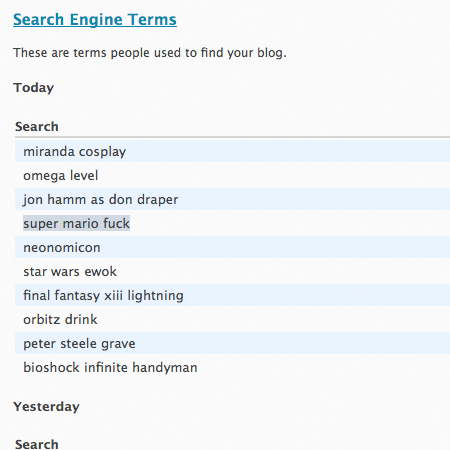The image size is (450, 450).
Task: Click the 'jon hamm as don draper' row
Action: coord(232,199)
